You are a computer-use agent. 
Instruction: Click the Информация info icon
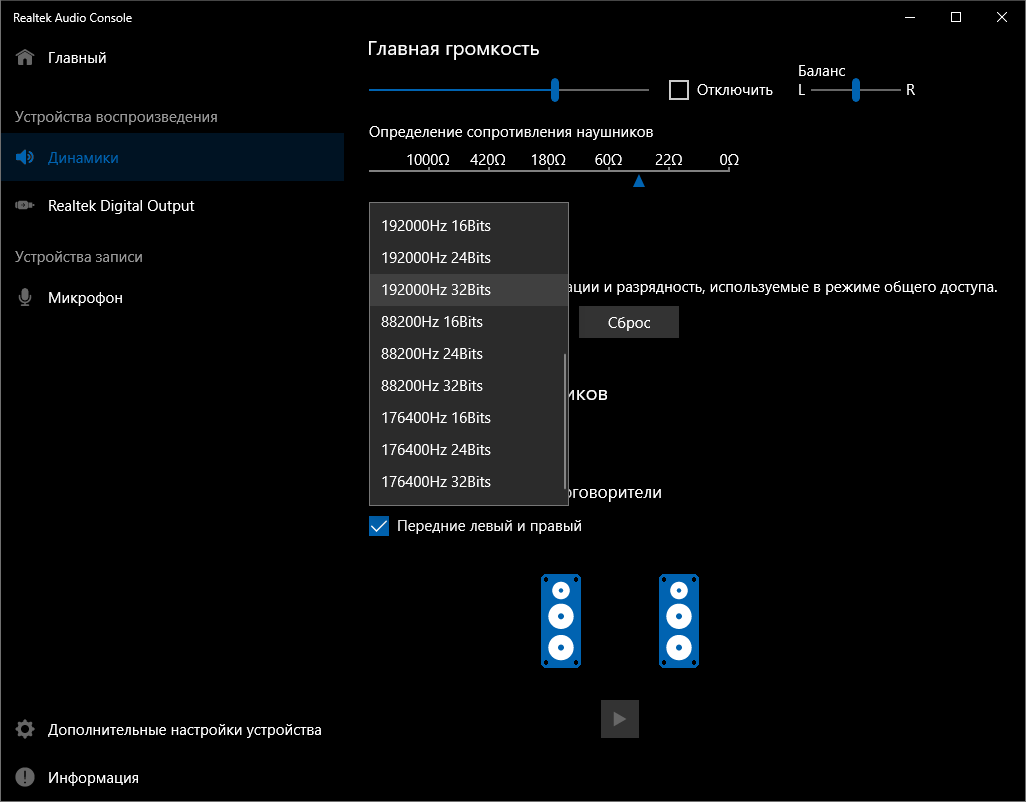click(26, 778)
